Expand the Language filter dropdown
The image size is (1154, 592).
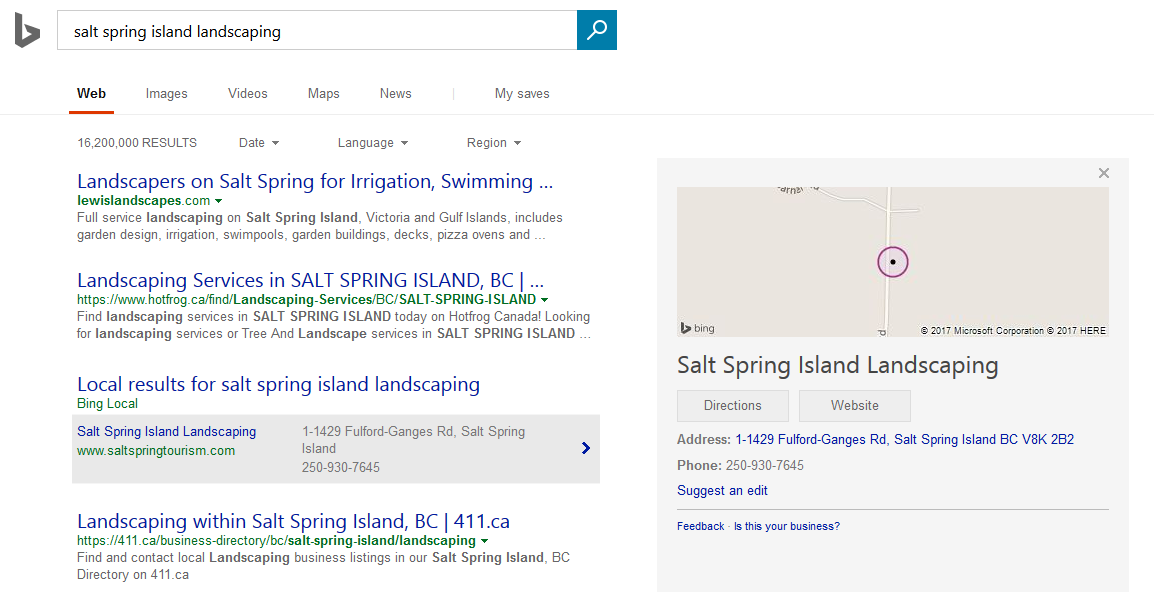pyautogui.click(x=373, y=143)
